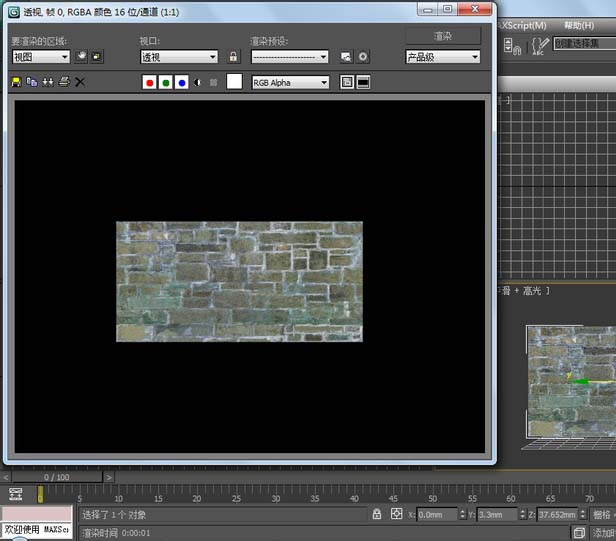Click the copy image icon
Viewport: 616px width, 541px height.
[x=32, y=81]
